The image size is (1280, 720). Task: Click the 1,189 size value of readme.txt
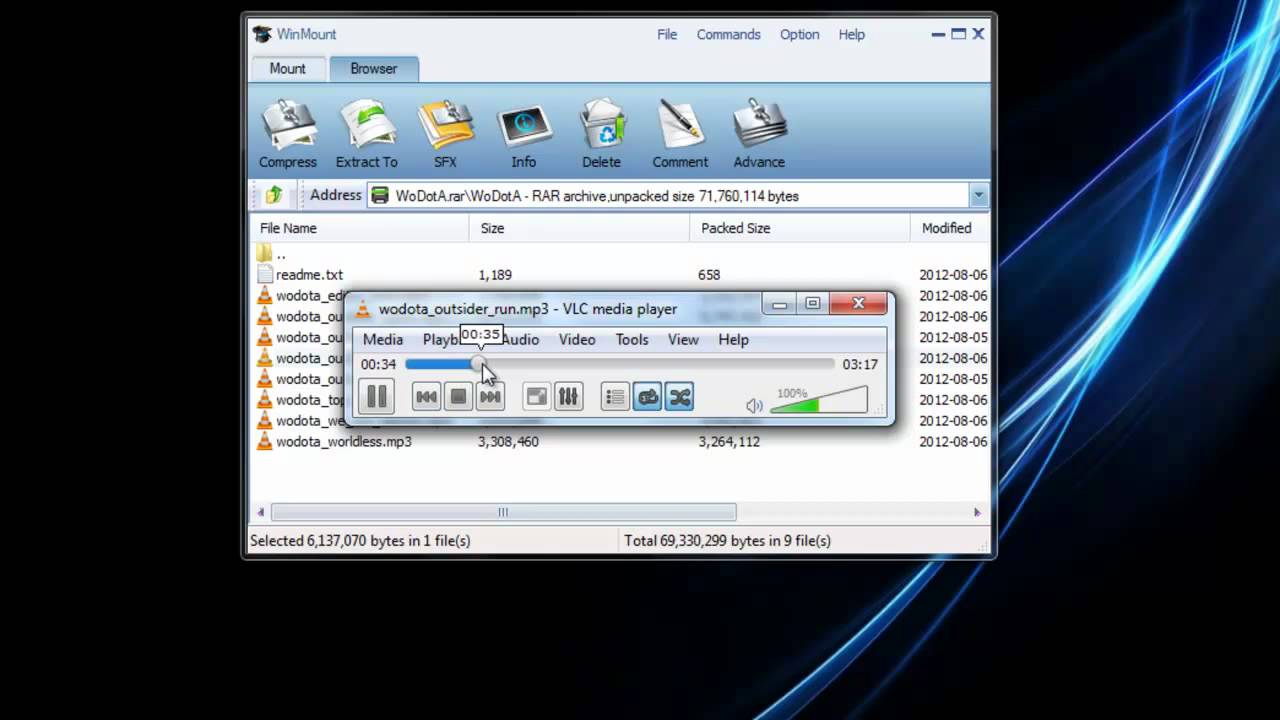point(495,274)
